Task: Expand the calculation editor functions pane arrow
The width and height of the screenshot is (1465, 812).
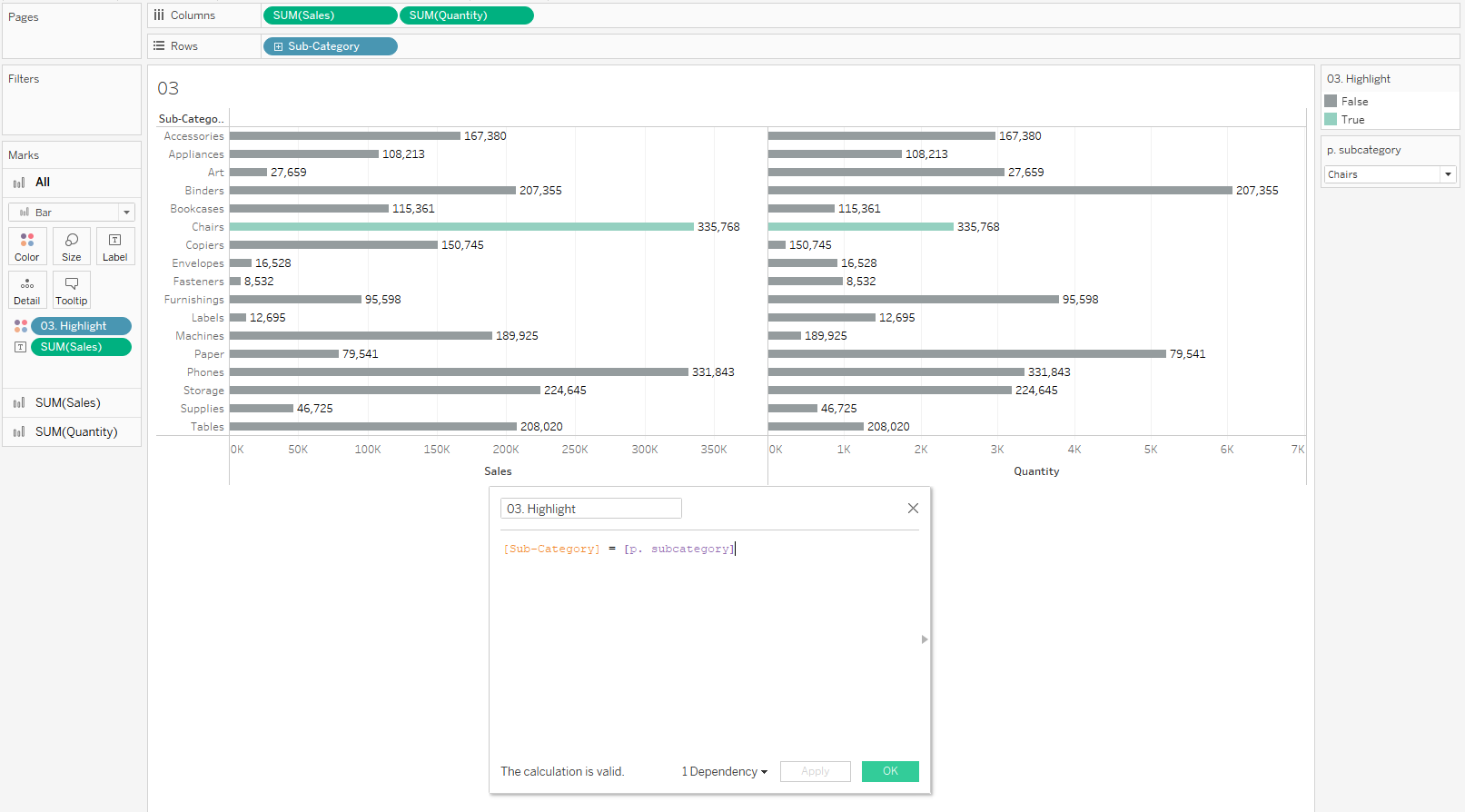Action: (925, 639)
